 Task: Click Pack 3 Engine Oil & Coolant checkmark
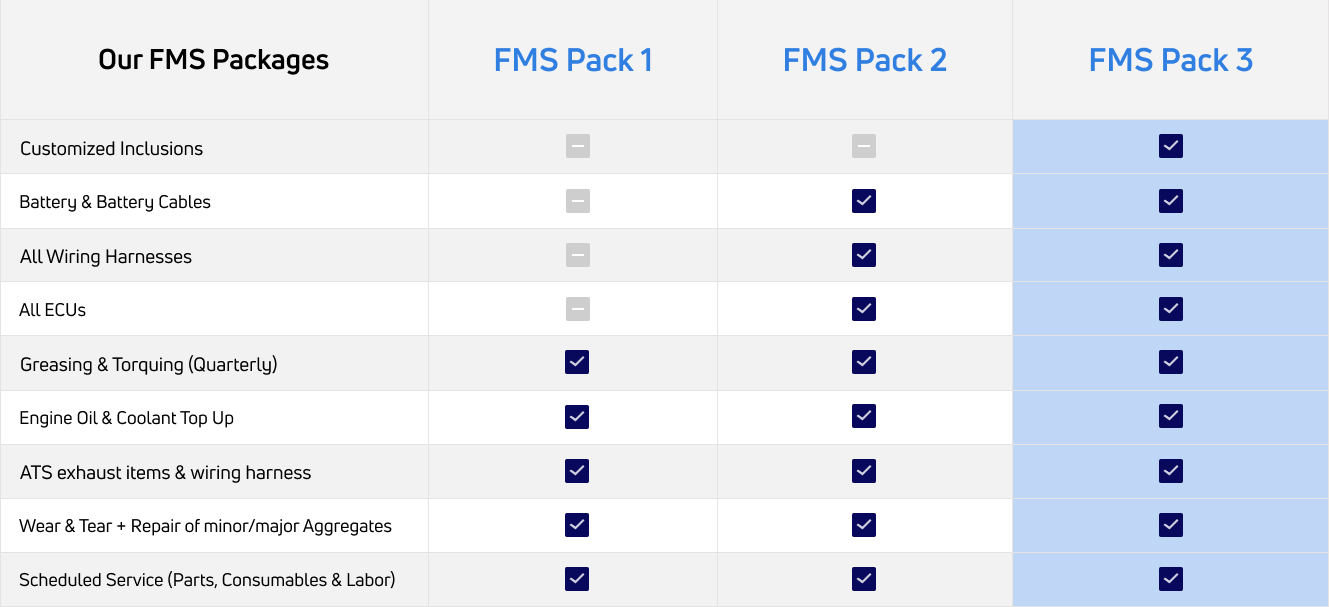click(1171, 416)
